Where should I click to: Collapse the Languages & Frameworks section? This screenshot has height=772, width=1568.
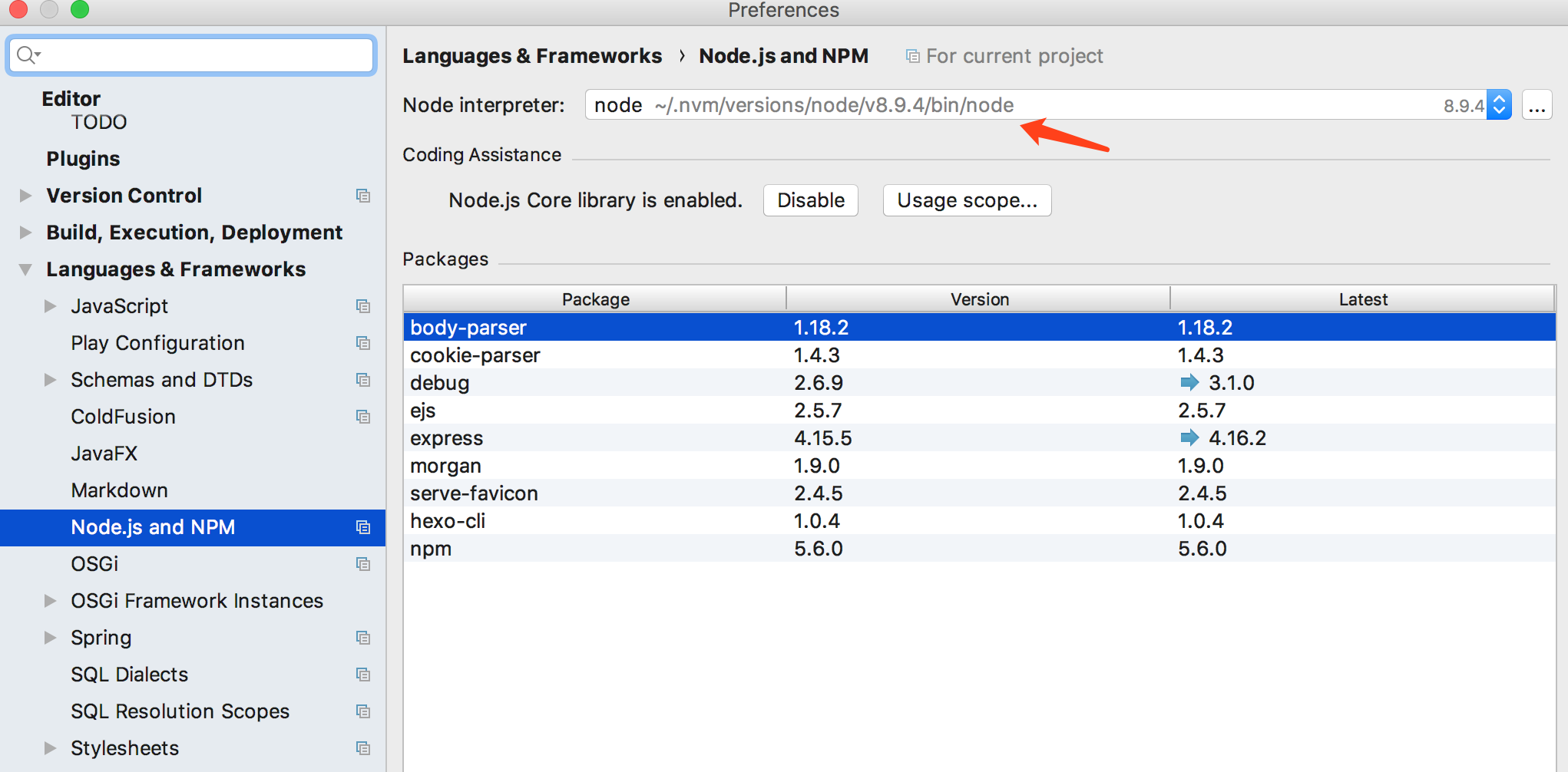click(25, 269)
